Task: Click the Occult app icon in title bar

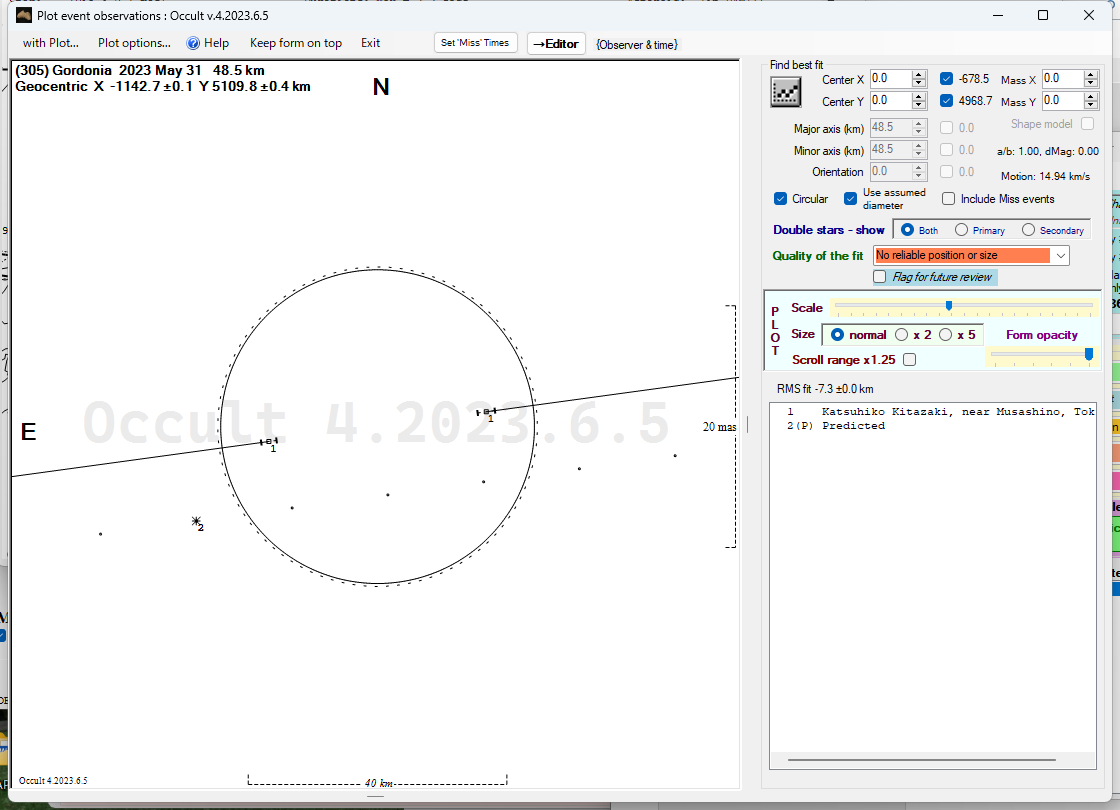Action: click(x=24, y=15)
